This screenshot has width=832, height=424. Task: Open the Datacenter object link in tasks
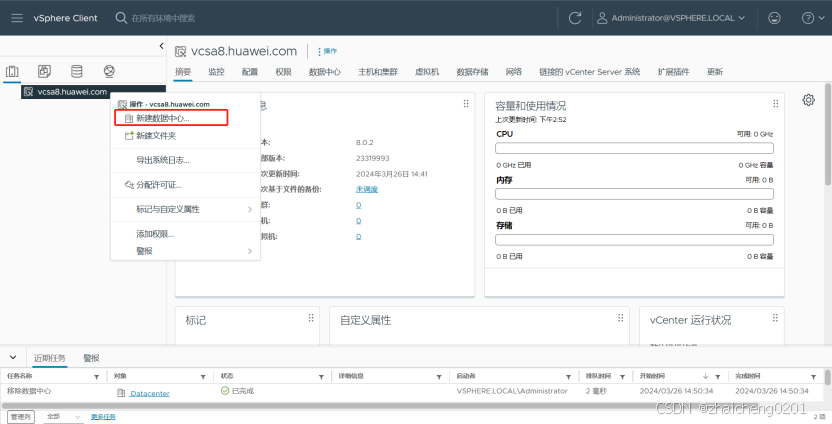point(150,393)
